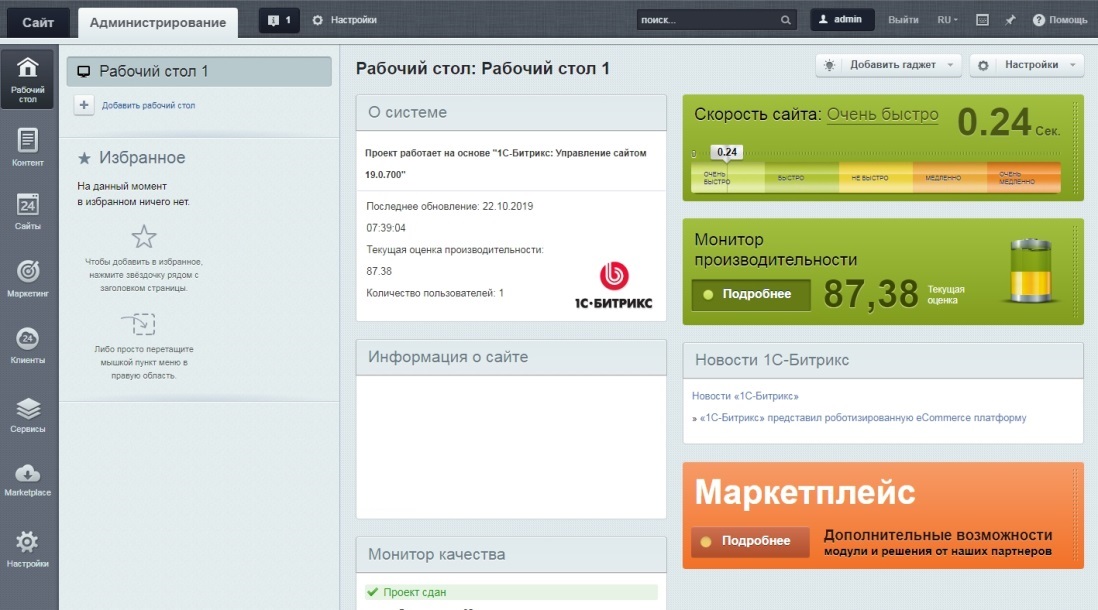Image resolution: width=1098 pixels, height=610 pixels.
Task: Click Подробнее in Маркетплейс banner
Action: coord(750,541)
